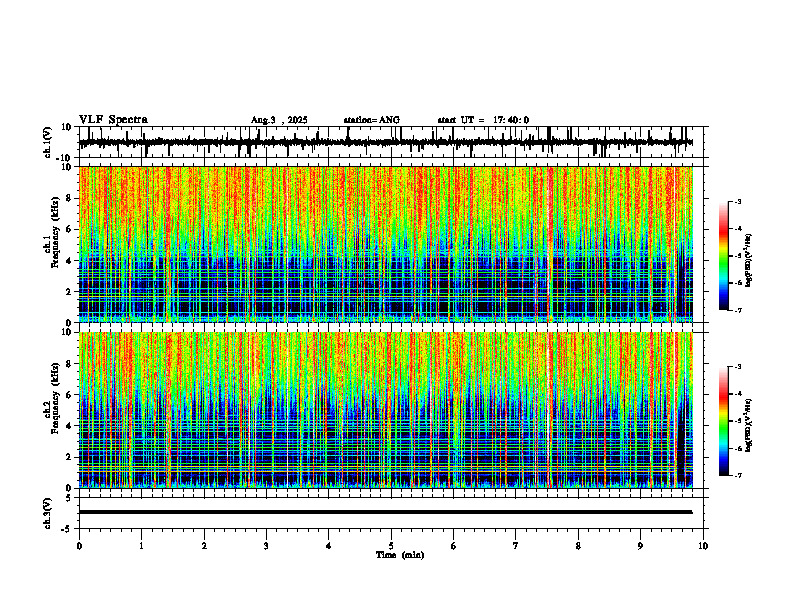Click the time axis tick label "3"
Image resolution: width=792 pixels, height=612 pixels.
click(x=266, y=546)
